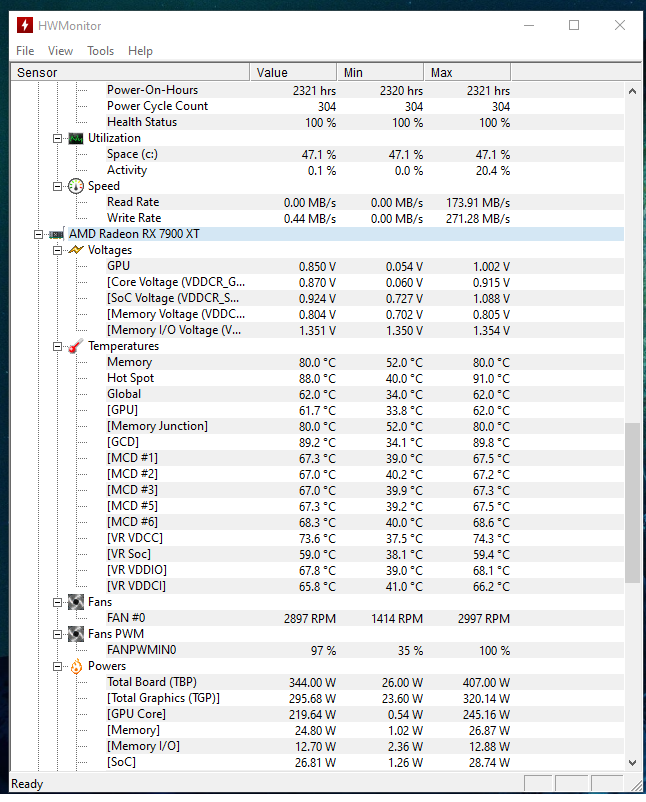Maximize the HWMonitor window
646x802 pixels.
point(574,25)
